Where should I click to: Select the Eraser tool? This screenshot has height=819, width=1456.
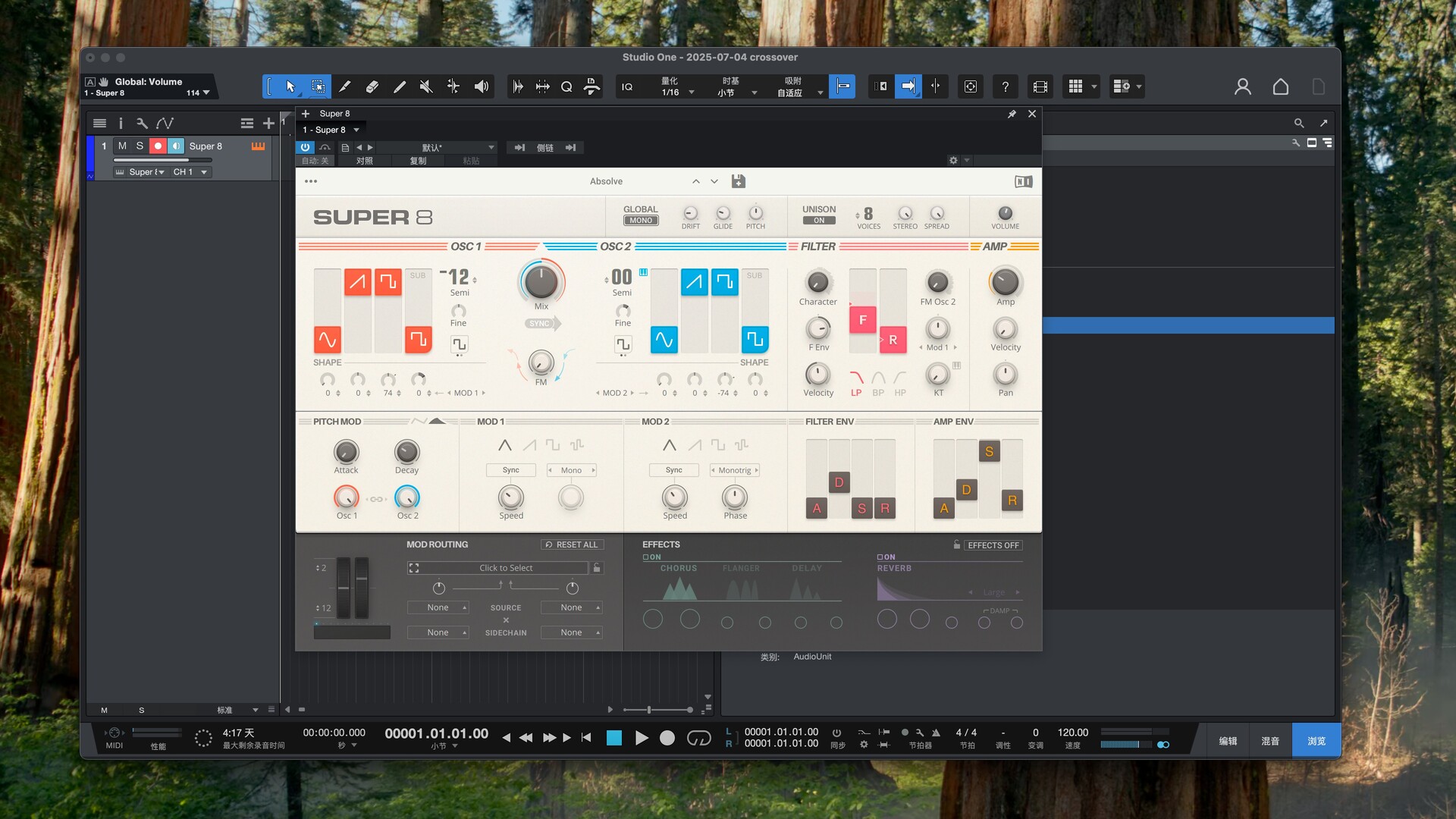click(x=372, y=86)
